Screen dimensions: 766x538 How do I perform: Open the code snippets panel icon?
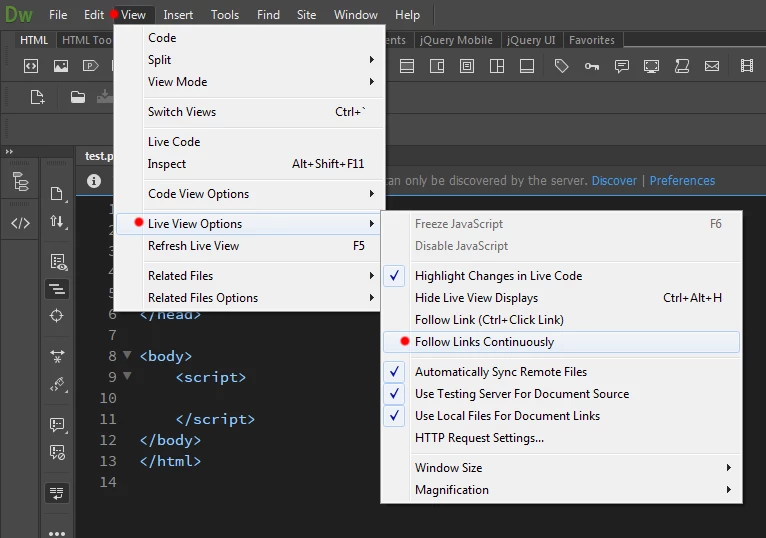point(20,223)
